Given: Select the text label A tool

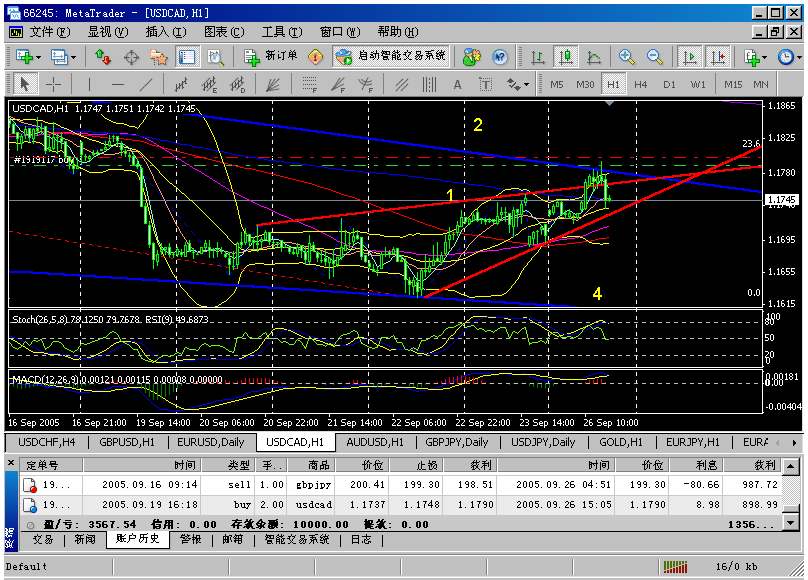Looking at the screenshot, I should 457,84.
